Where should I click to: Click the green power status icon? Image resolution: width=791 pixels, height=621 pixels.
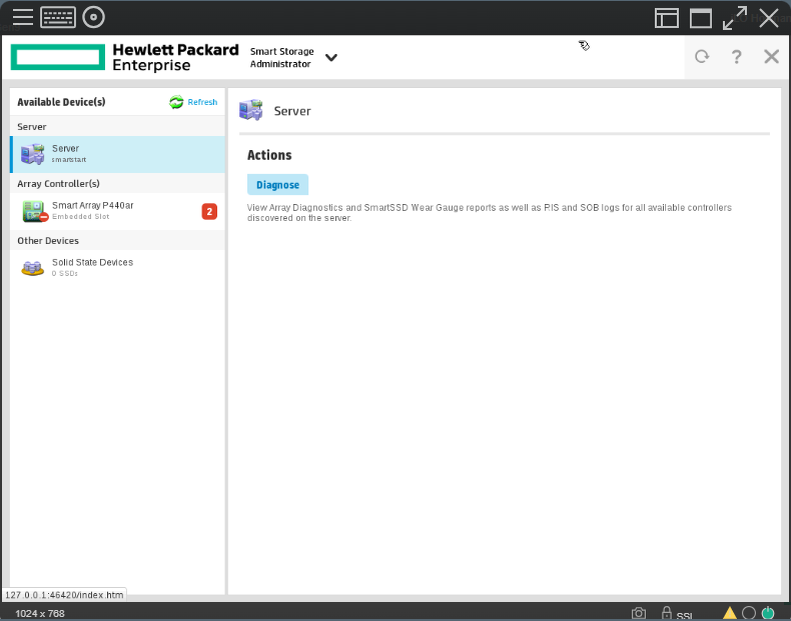[768, 613]
